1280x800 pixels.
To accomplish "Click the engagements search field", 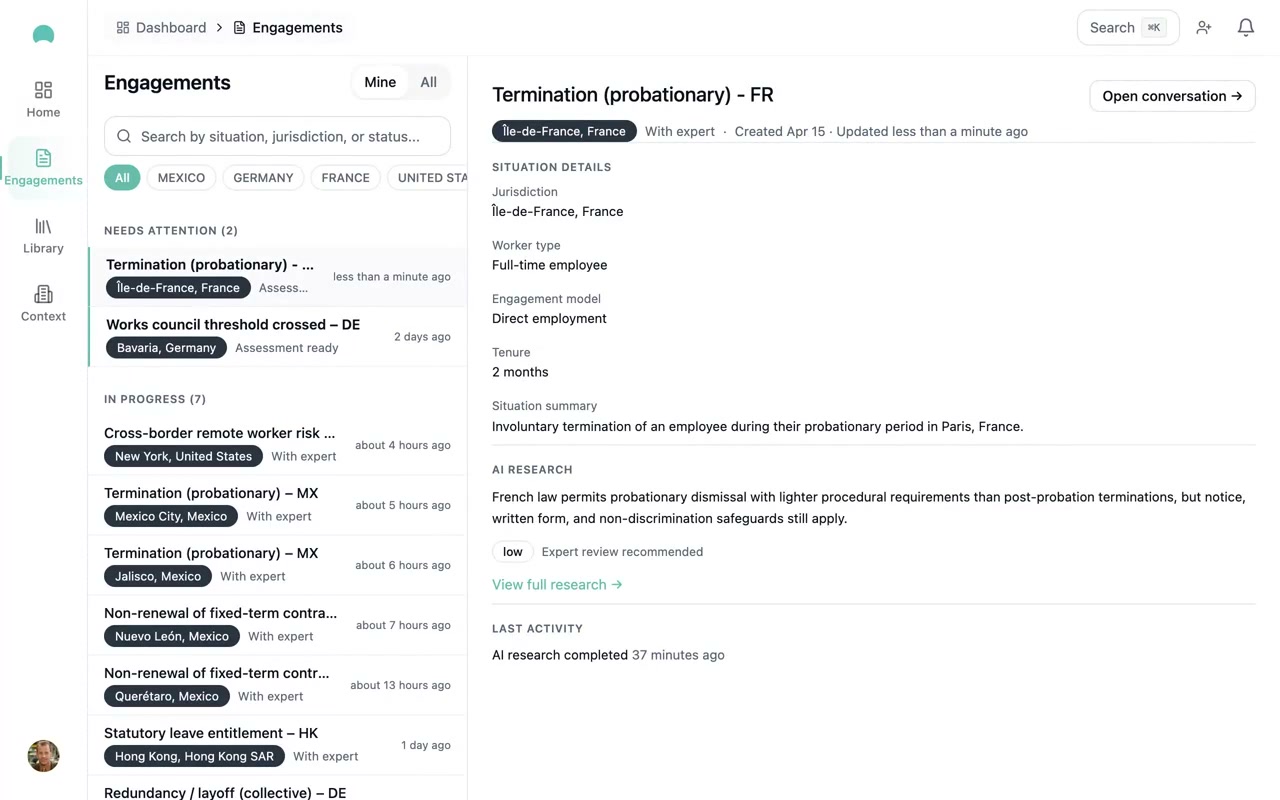I will (278, 136).
